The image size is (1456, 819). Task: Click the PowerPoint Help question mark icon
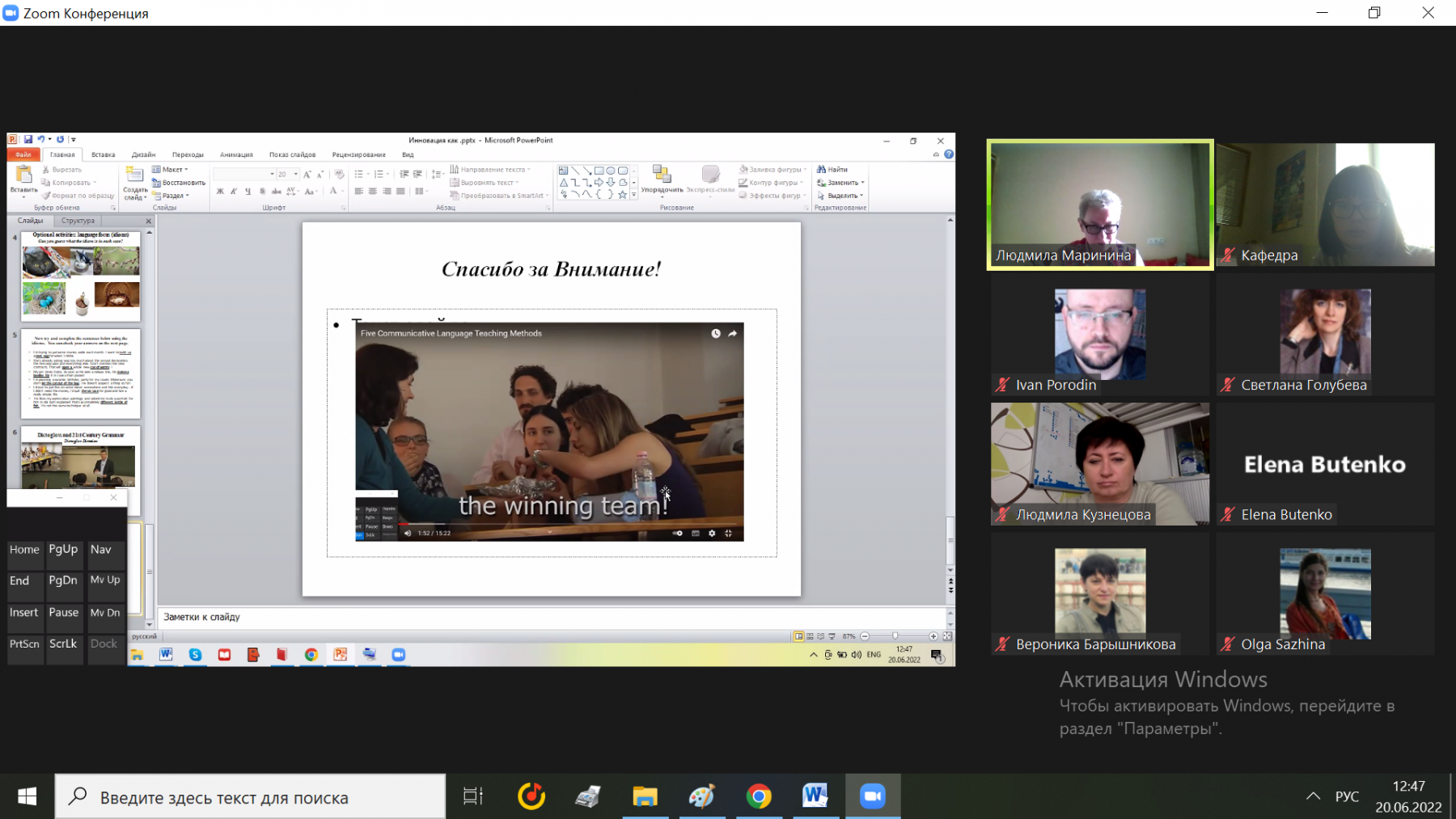coord(949,154)
